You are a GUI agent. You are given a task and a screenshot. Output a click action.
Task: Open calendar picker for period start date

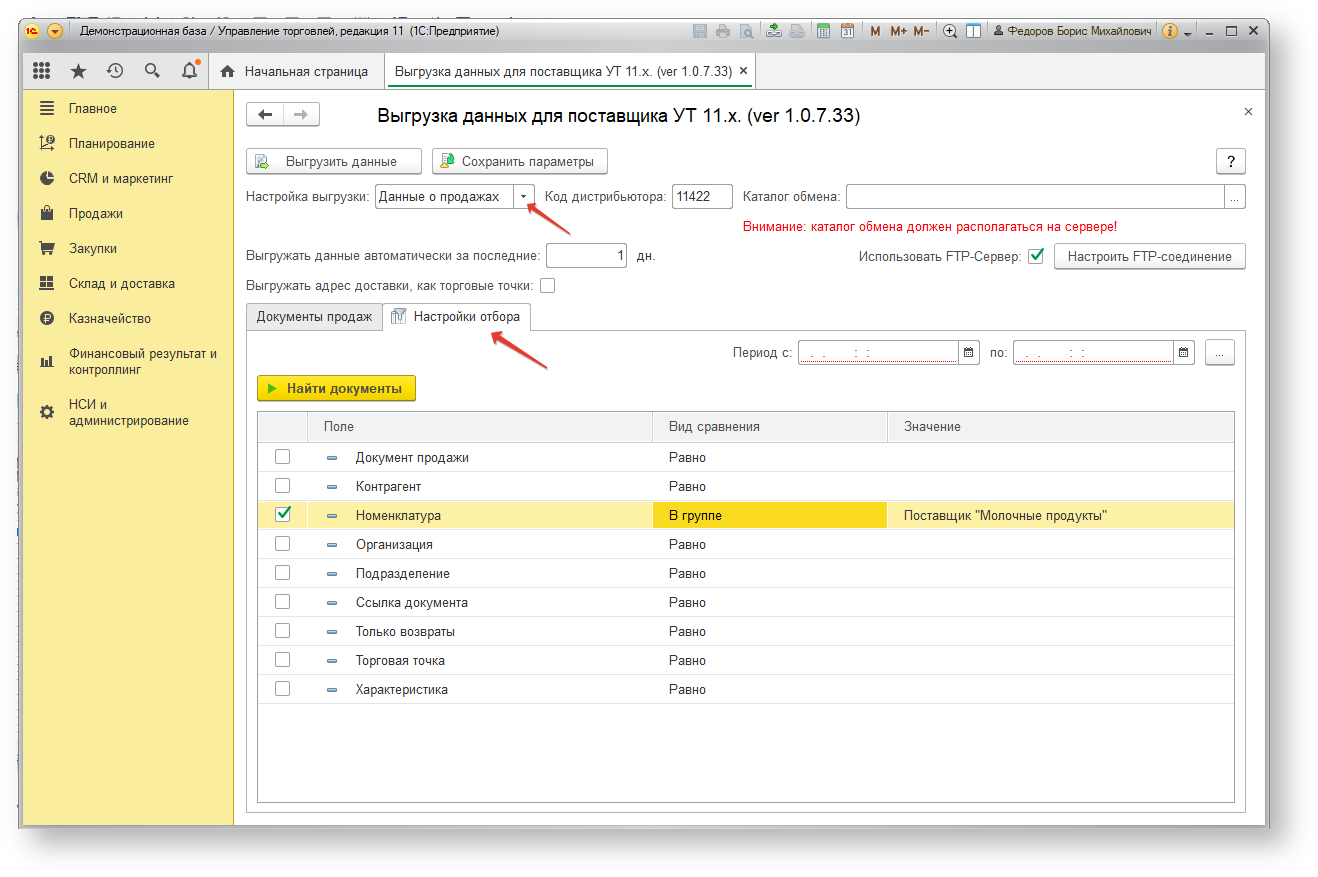pos(968,352)
